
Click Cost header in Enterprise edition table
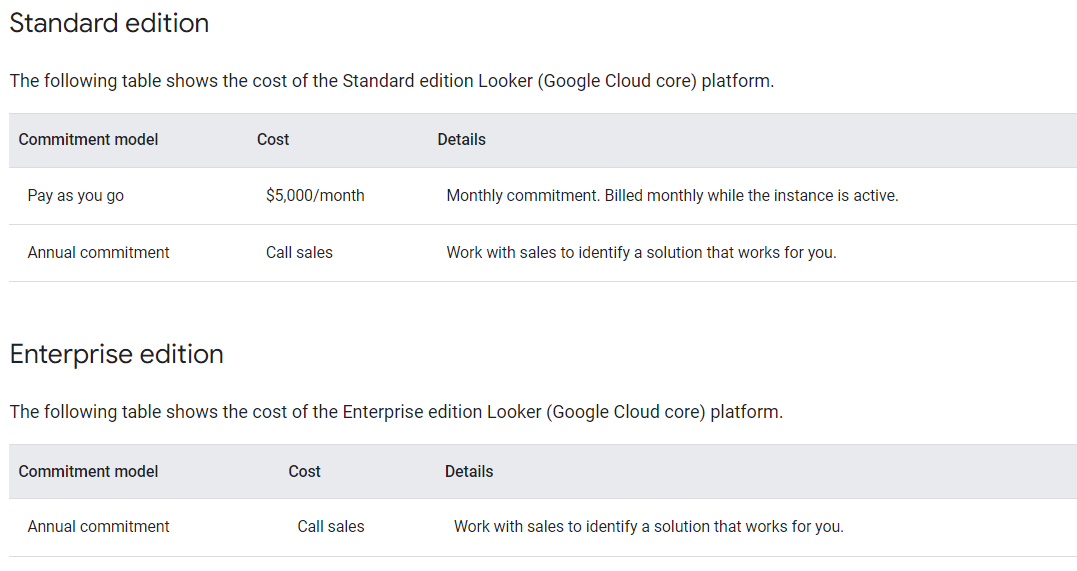pyautogui.click(x=304, y=471)
